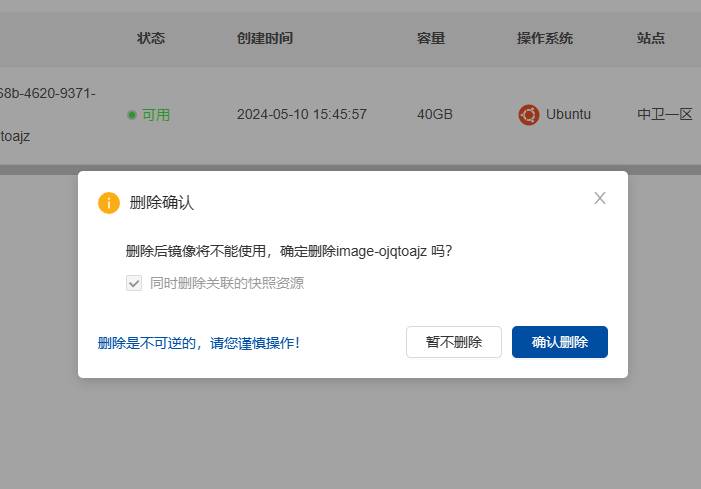Click the orange info icon beside 删除确认

109,203
